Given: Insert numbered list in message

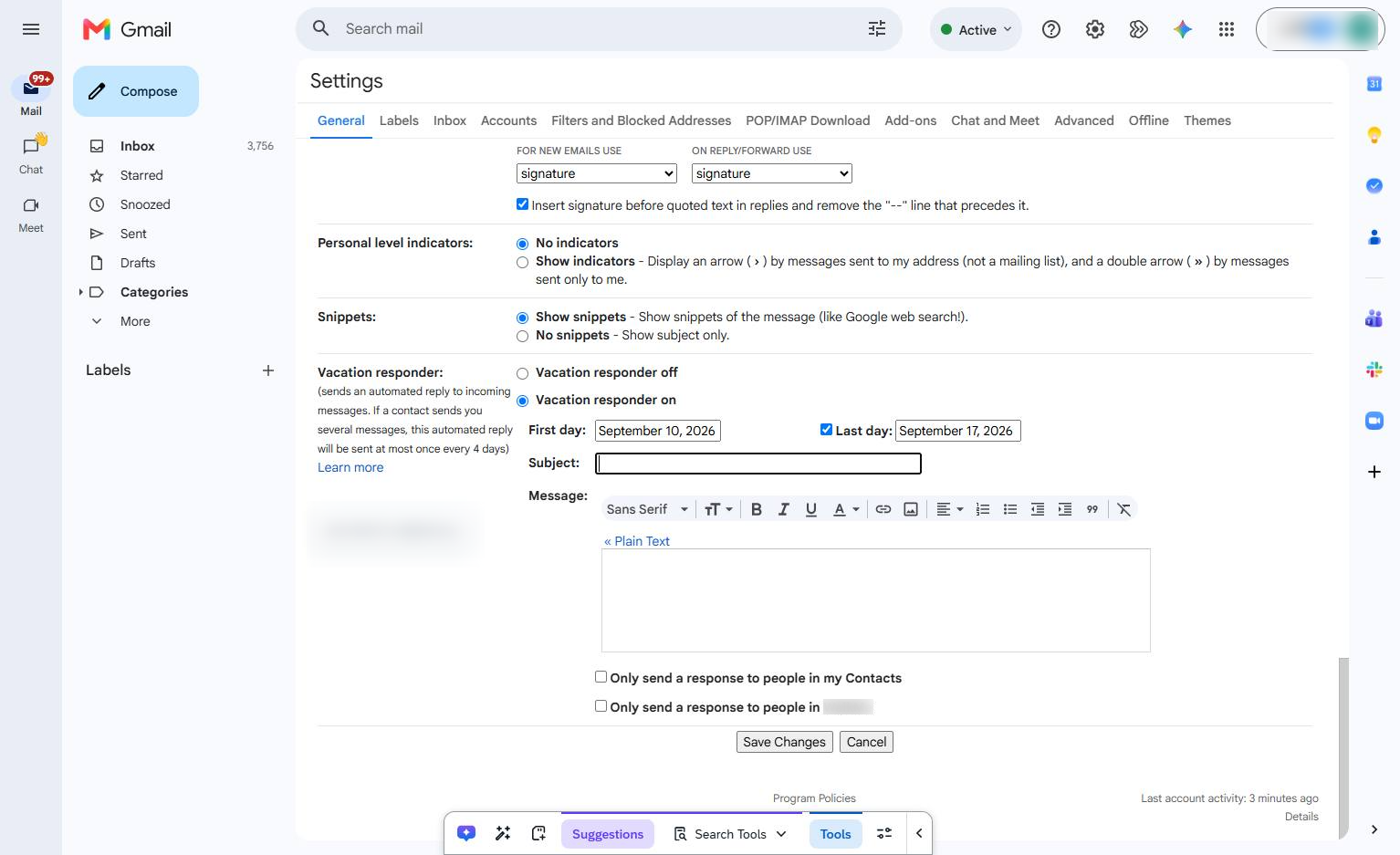Looking at the screenshot, I should [x=982, y=509].
